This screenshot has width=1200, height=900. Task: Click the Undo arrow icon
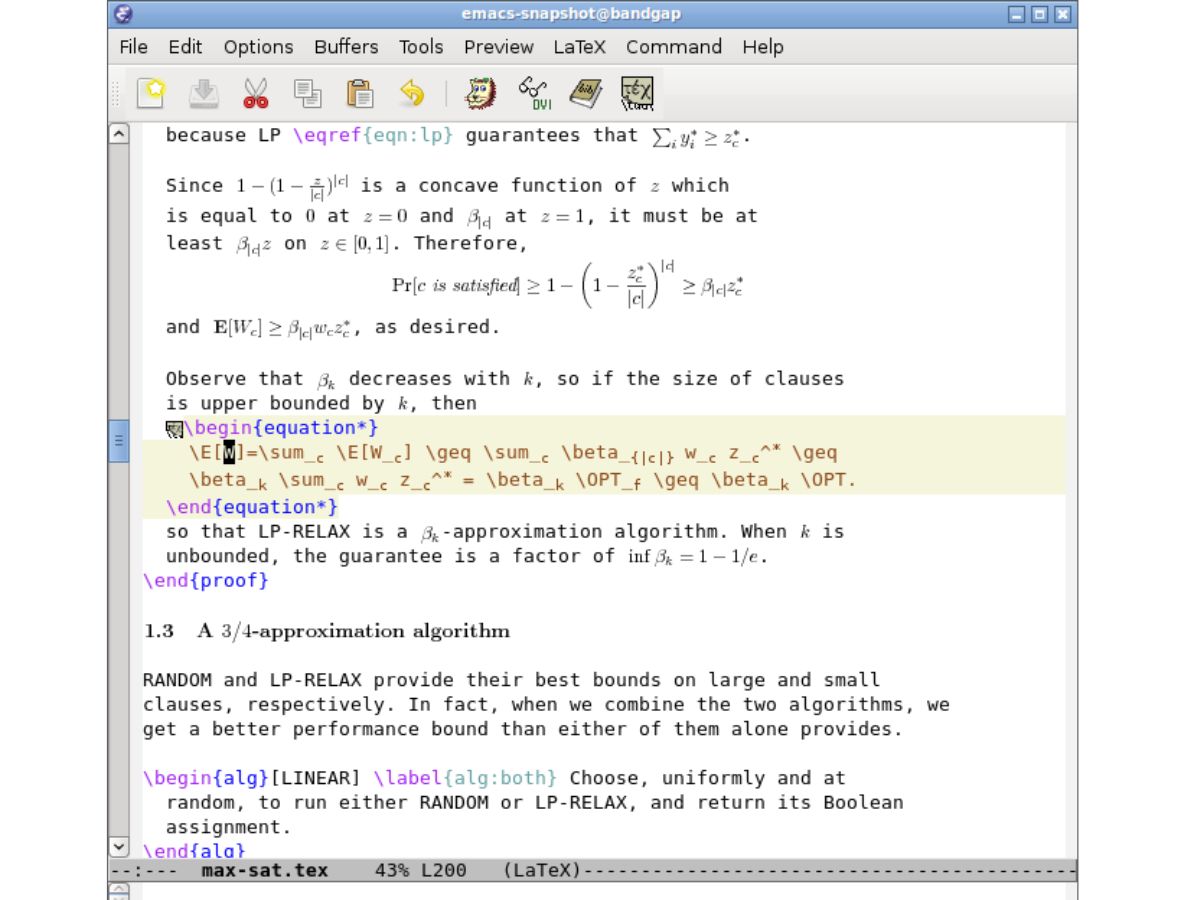[411, 93]
